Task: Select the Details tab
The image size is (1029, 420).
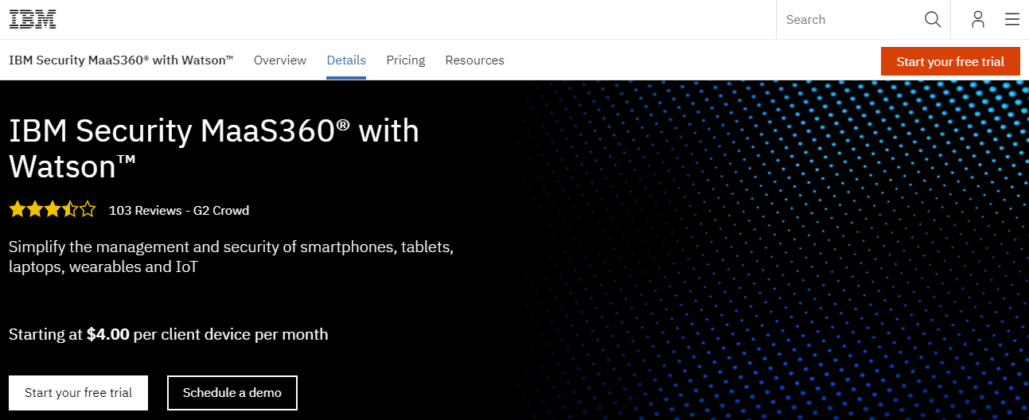Action: (346, 60)
